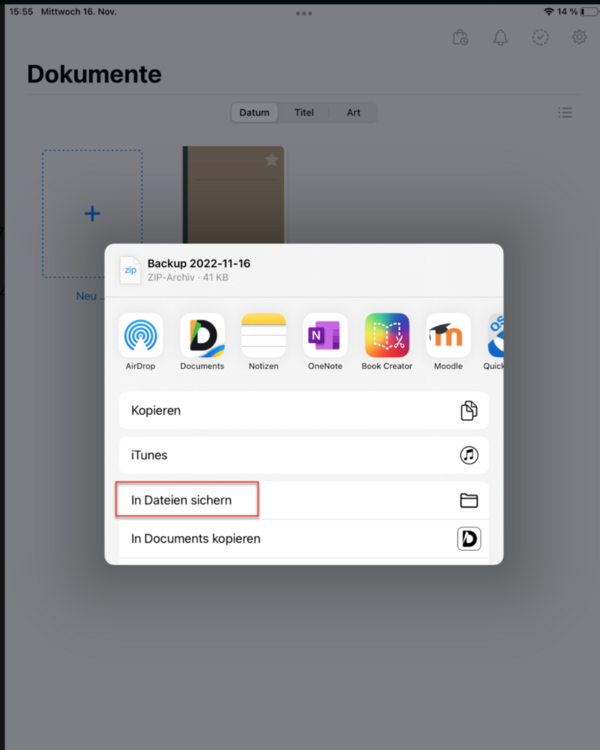Open the brown notebook thumbnail
600x750 pixels.
click(233, 195)
